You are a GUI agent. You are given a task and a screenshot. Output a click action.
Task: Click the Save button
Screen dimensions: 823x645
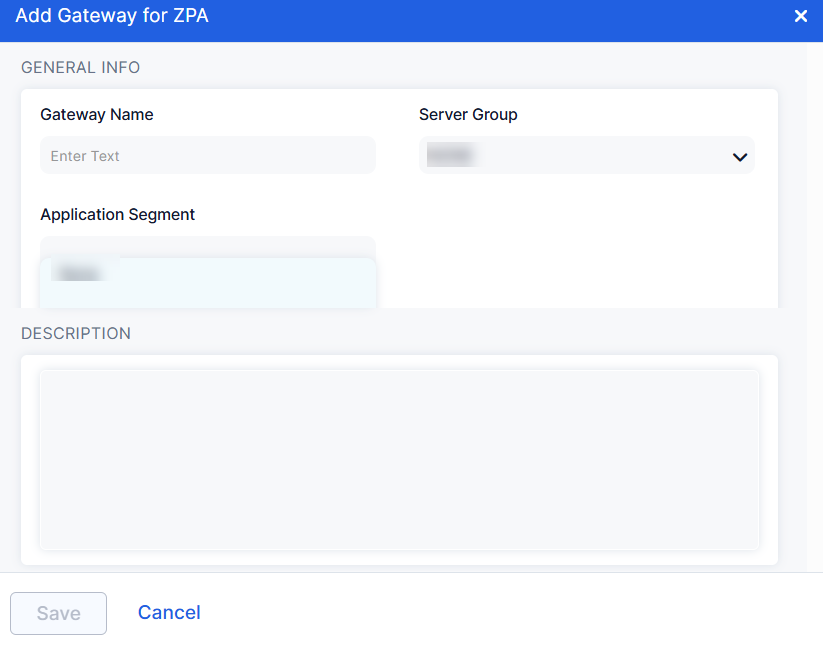58,613
